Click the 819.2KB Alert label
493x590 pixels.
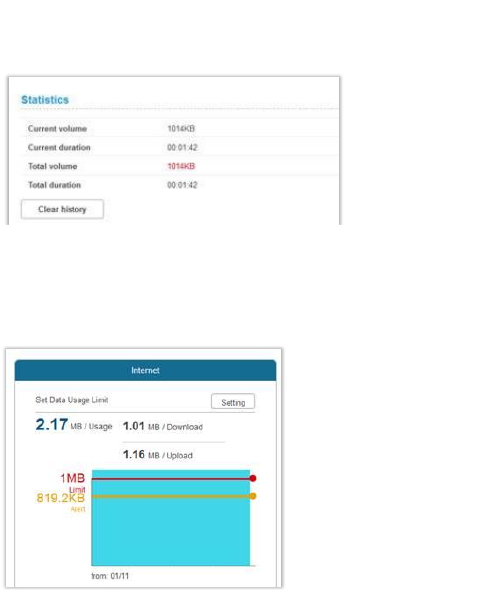61,502
